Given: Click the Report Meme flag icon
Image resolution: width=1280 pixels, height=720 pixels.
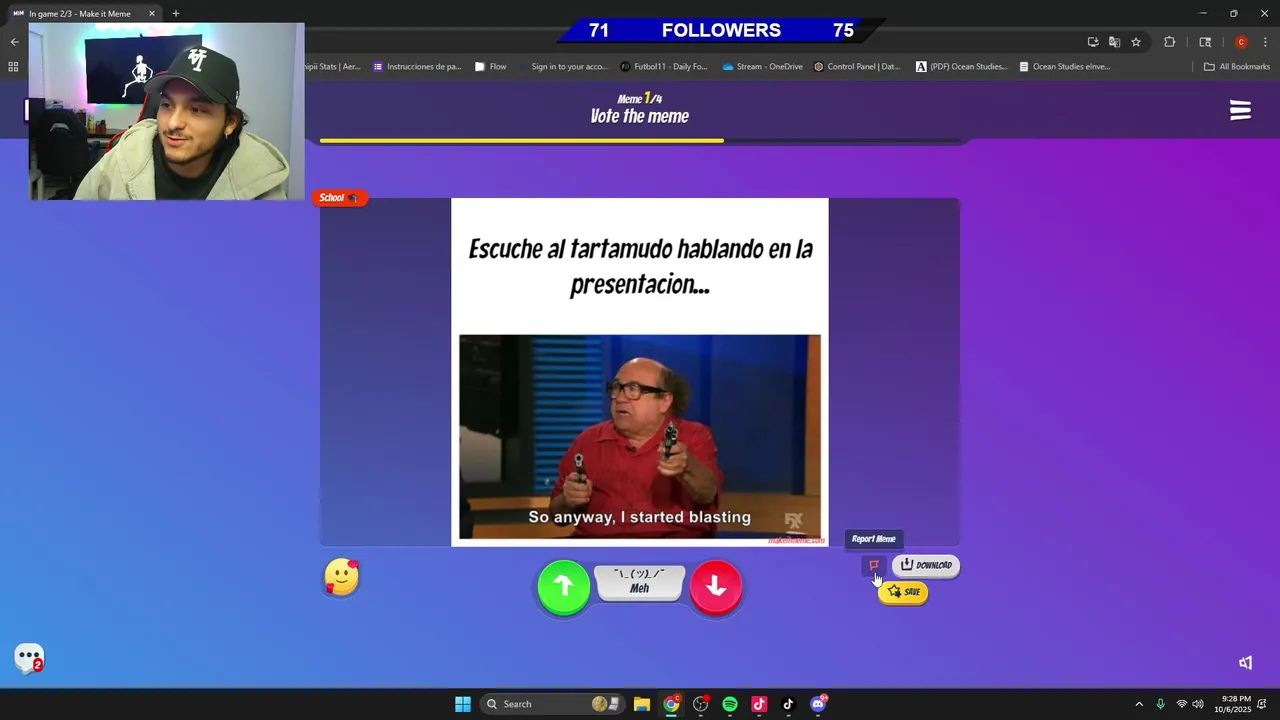Looking at the screenshot, I should 873,566.
